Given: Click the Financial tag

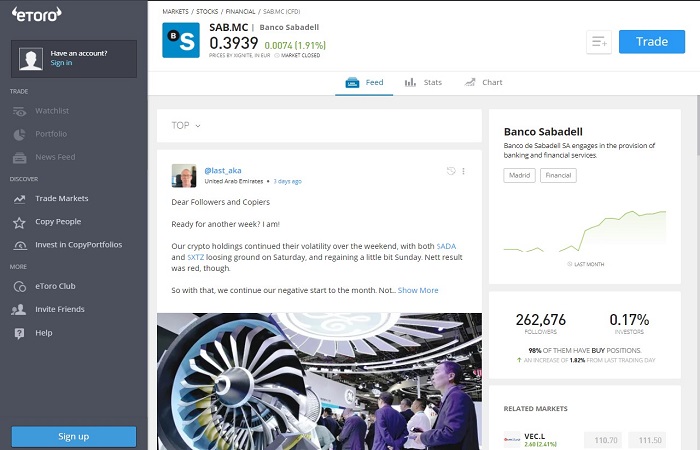Looking at the screenshot, I should click(x=558, y=175).
